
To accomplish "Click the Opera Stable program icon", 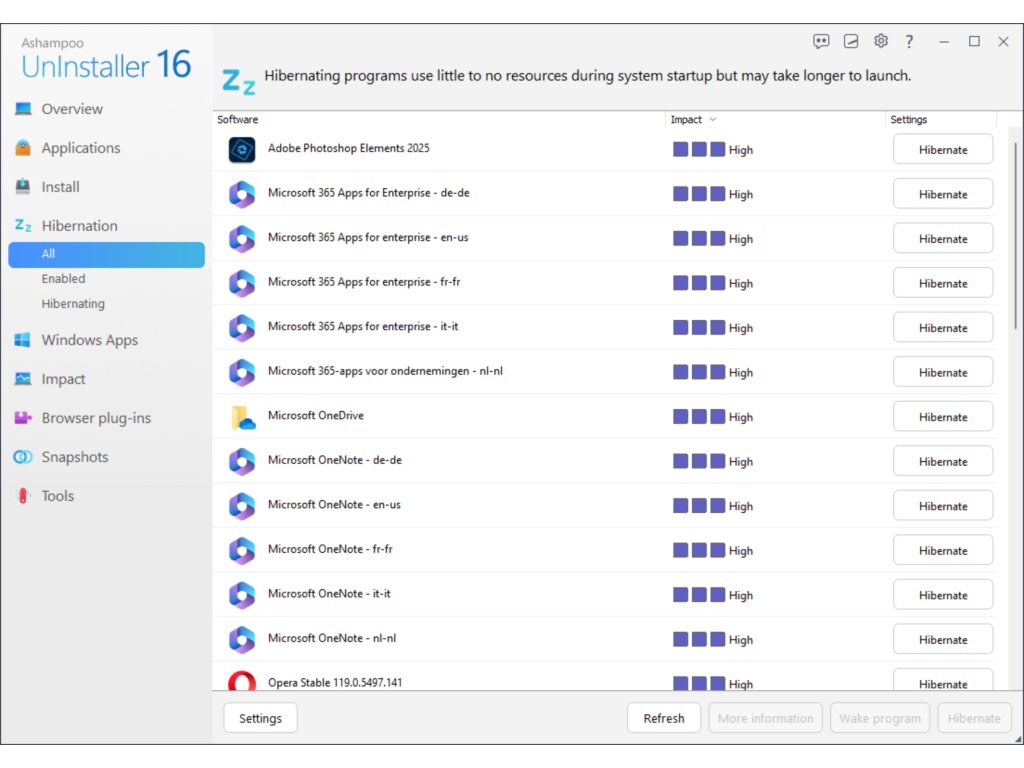I will (242, 683).
